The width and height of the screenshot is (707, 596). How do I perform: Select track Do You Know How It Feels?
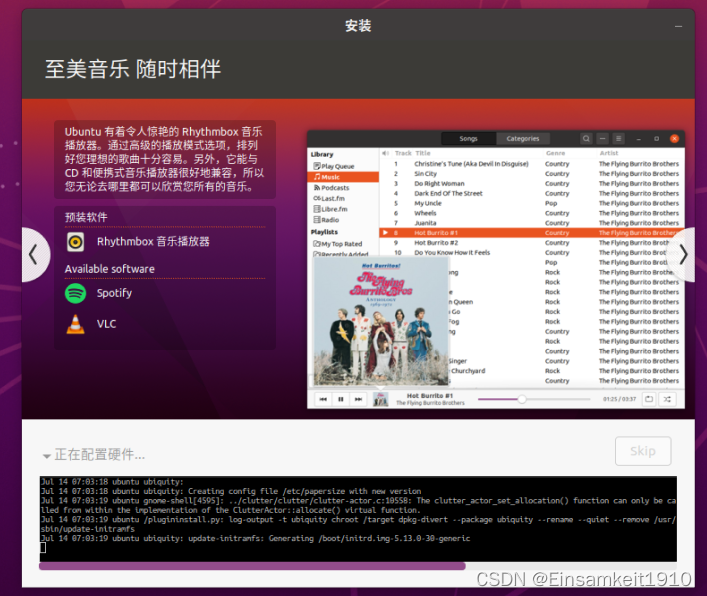pyautogui.click(x=452, y=252)
